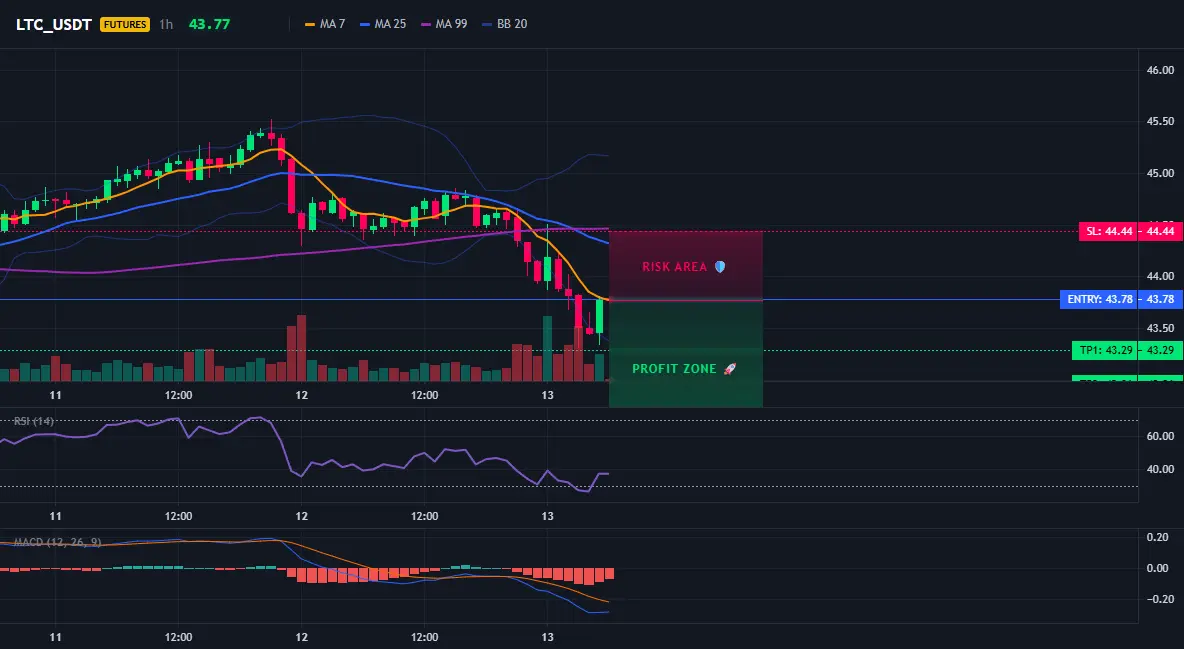The width and height of the screenshot is (1184, 649).
Task: Click the current price 43.77
Action: pos(209,24)
